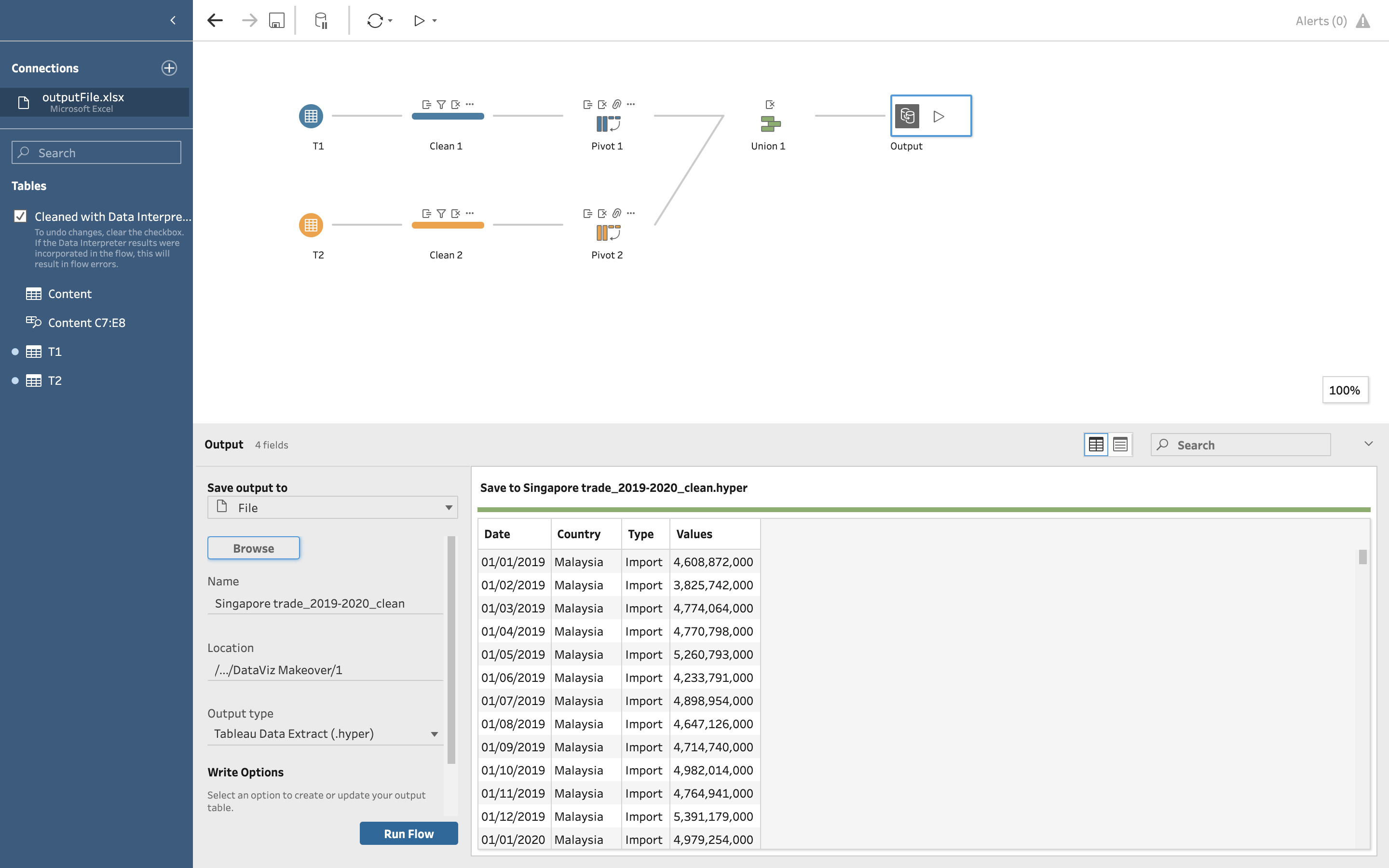The image size is (1389, 868).
Task: Click the Run Flow button
Action: coord(409,834)
